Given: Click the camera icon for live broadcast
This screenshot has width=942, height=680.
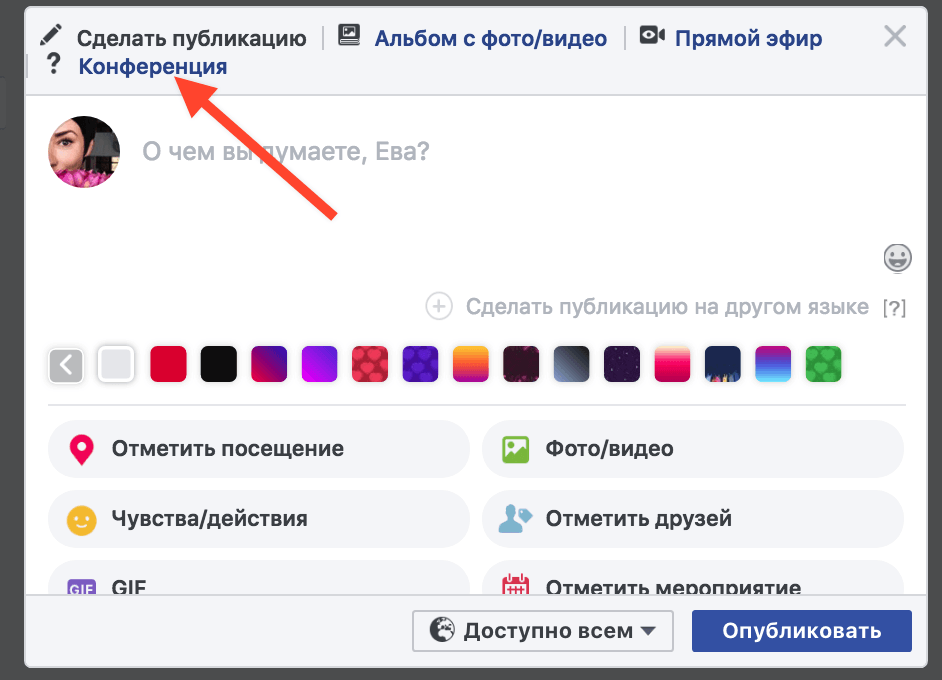Looking at the screenshot, I should [652, 35].
